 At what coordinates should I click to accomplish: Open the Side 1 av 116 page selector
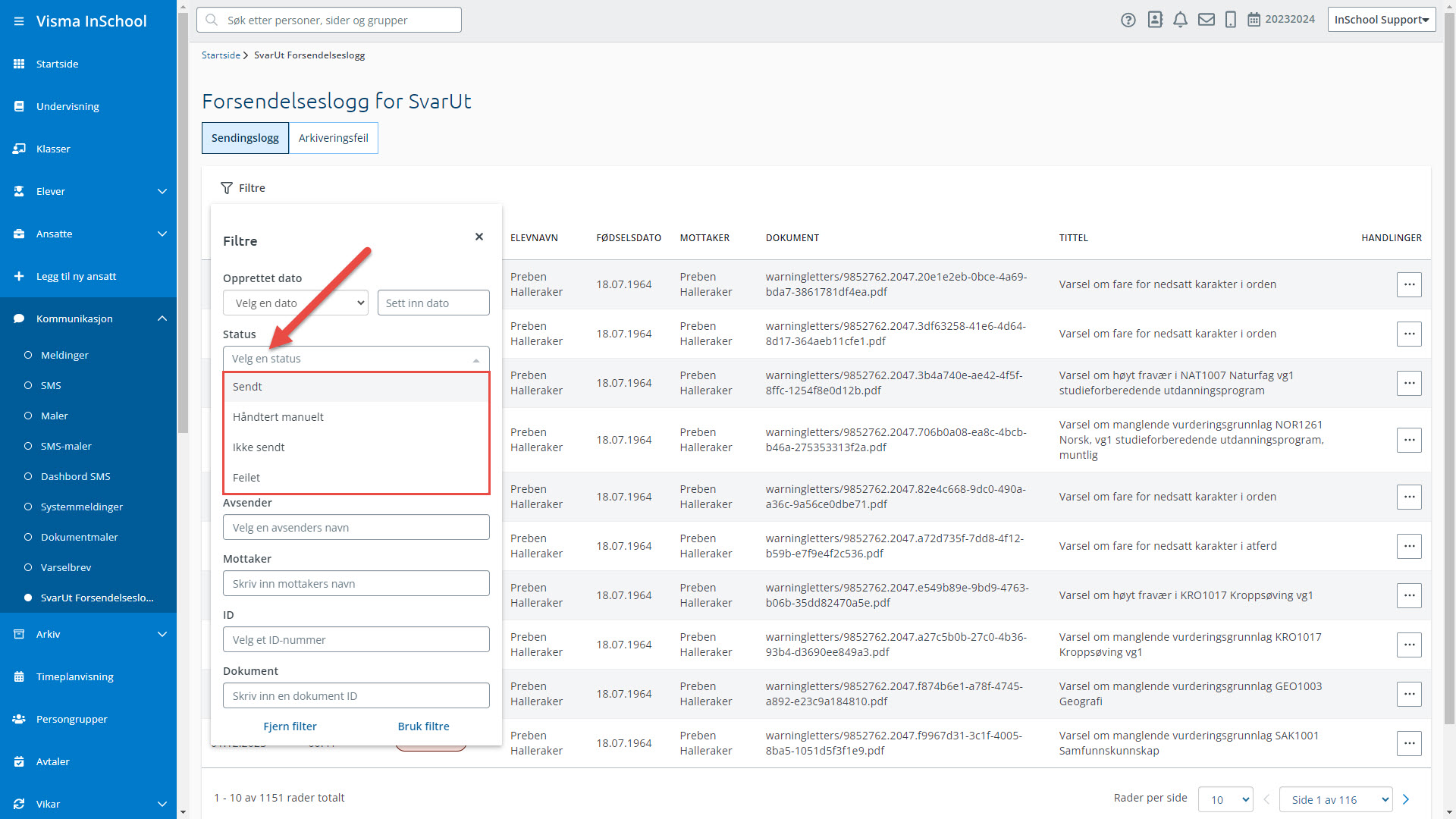(1335, 799)
